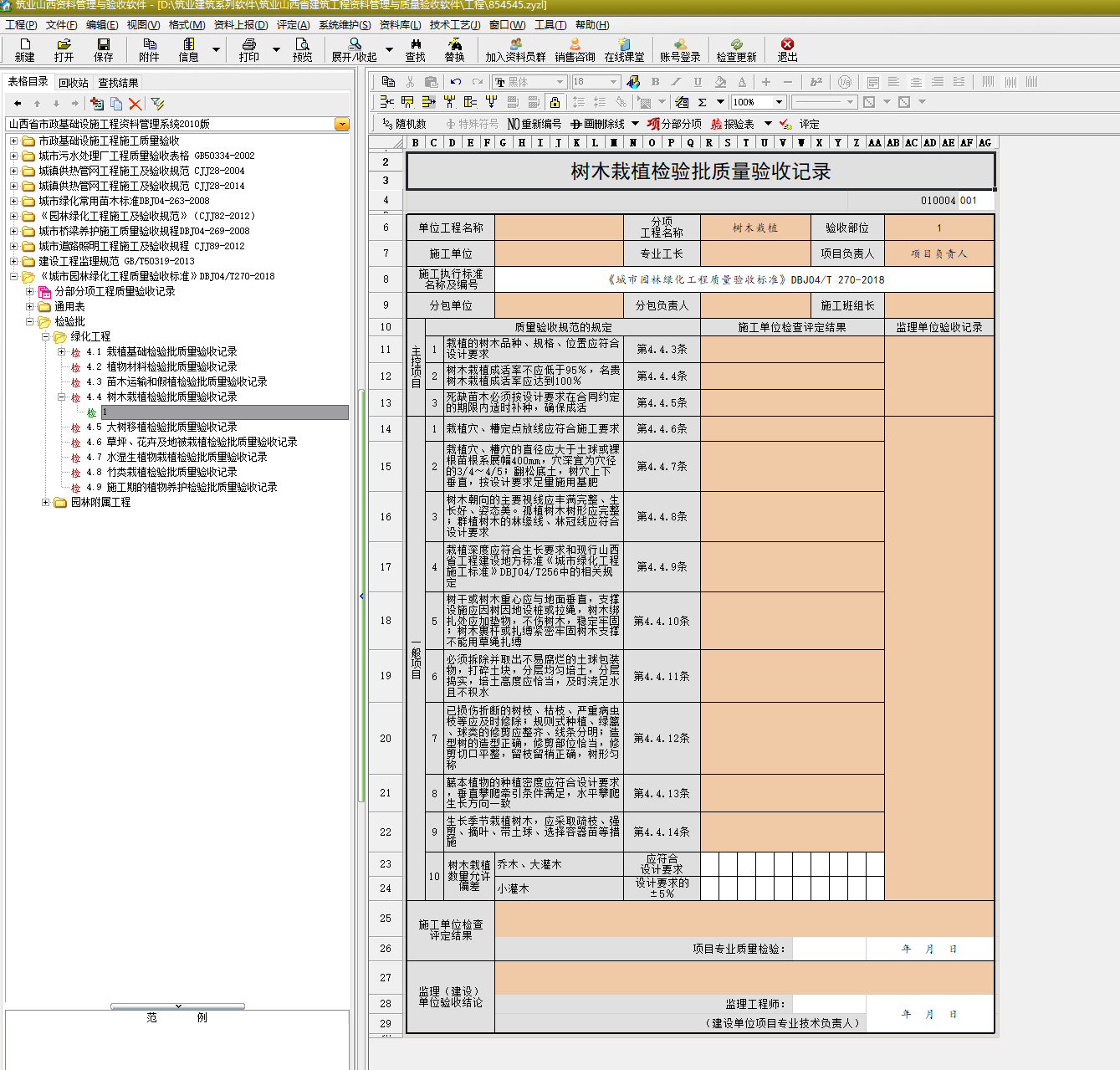Open the font size 18 dropdown
Image resolution: width=1120 pixels, height=1070 pixels.
tap(613, 81)
